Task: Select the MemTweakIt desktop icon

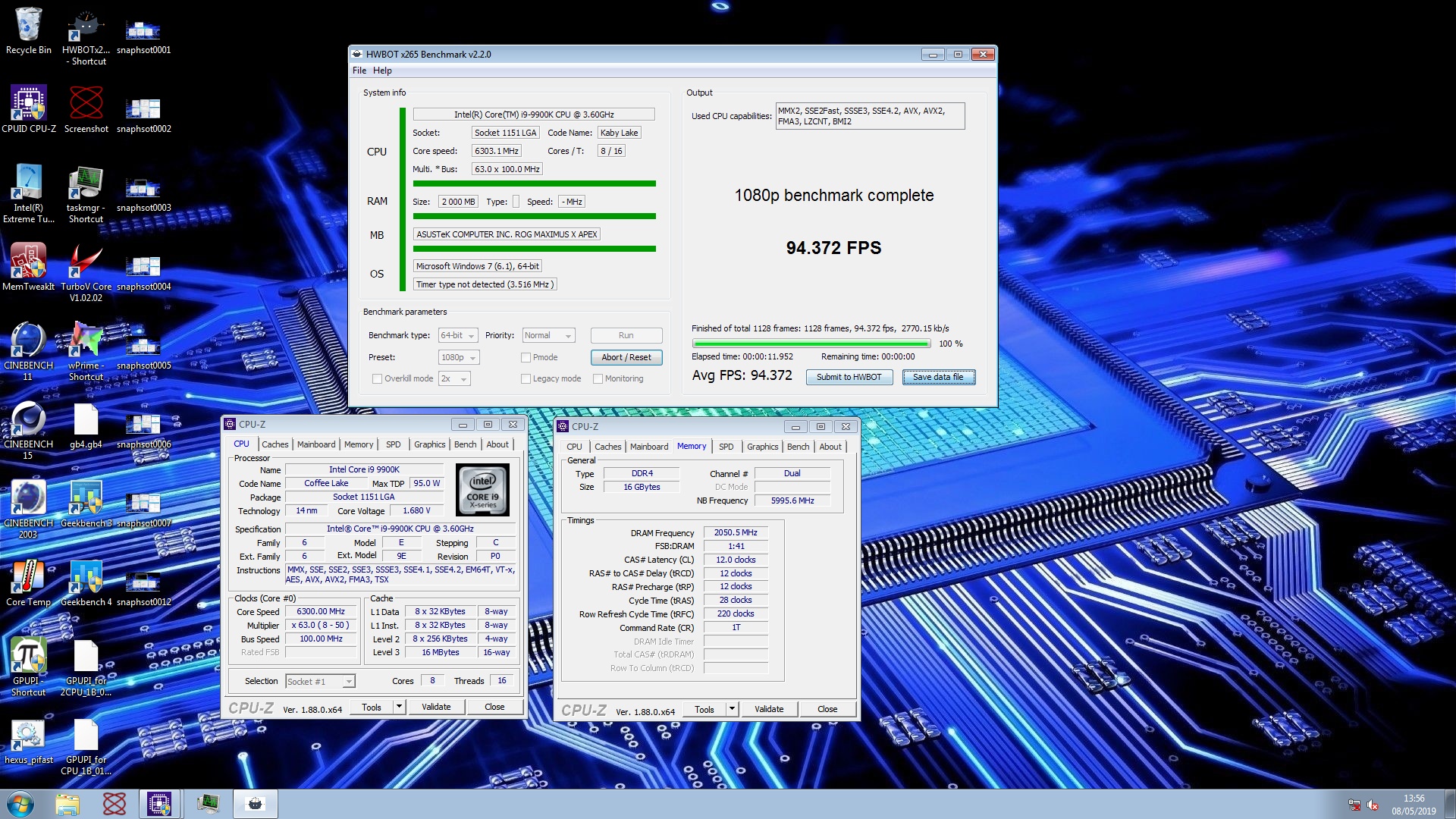Action: [29, 267]
